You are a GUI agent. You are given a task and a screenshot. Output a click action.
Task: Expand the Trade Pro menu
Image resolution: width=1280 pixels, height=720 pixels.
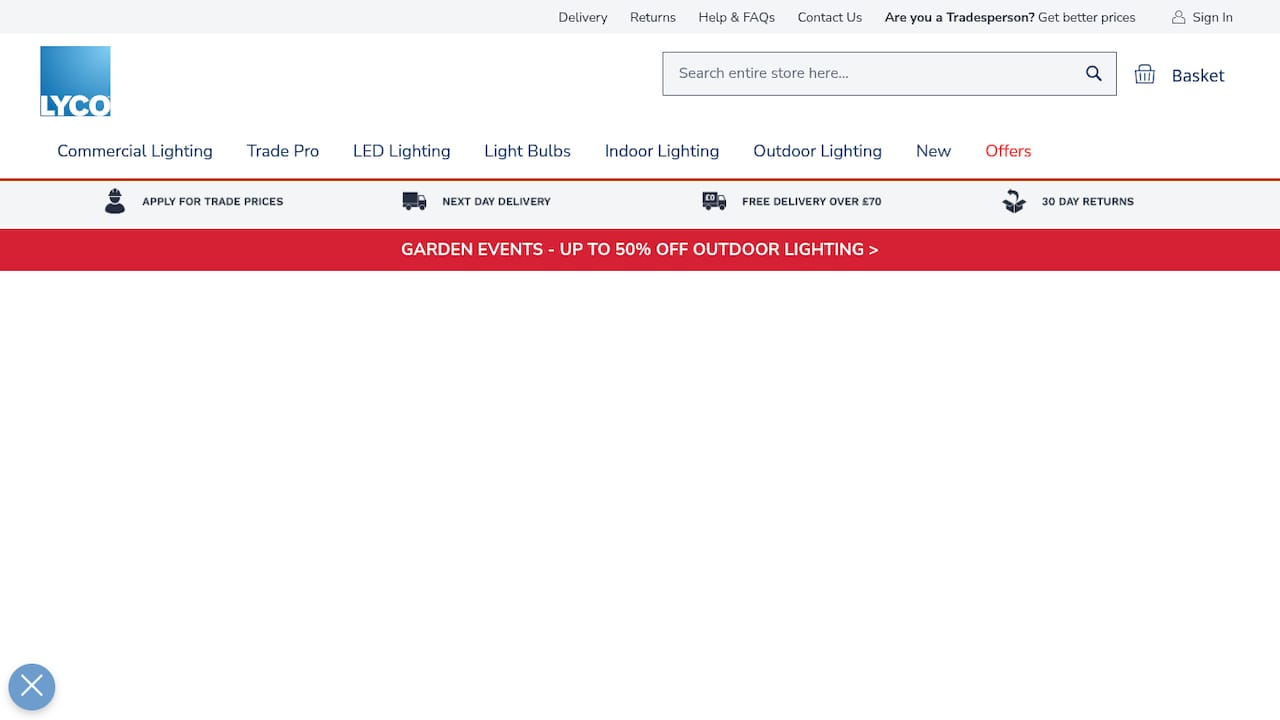(283, 151)
